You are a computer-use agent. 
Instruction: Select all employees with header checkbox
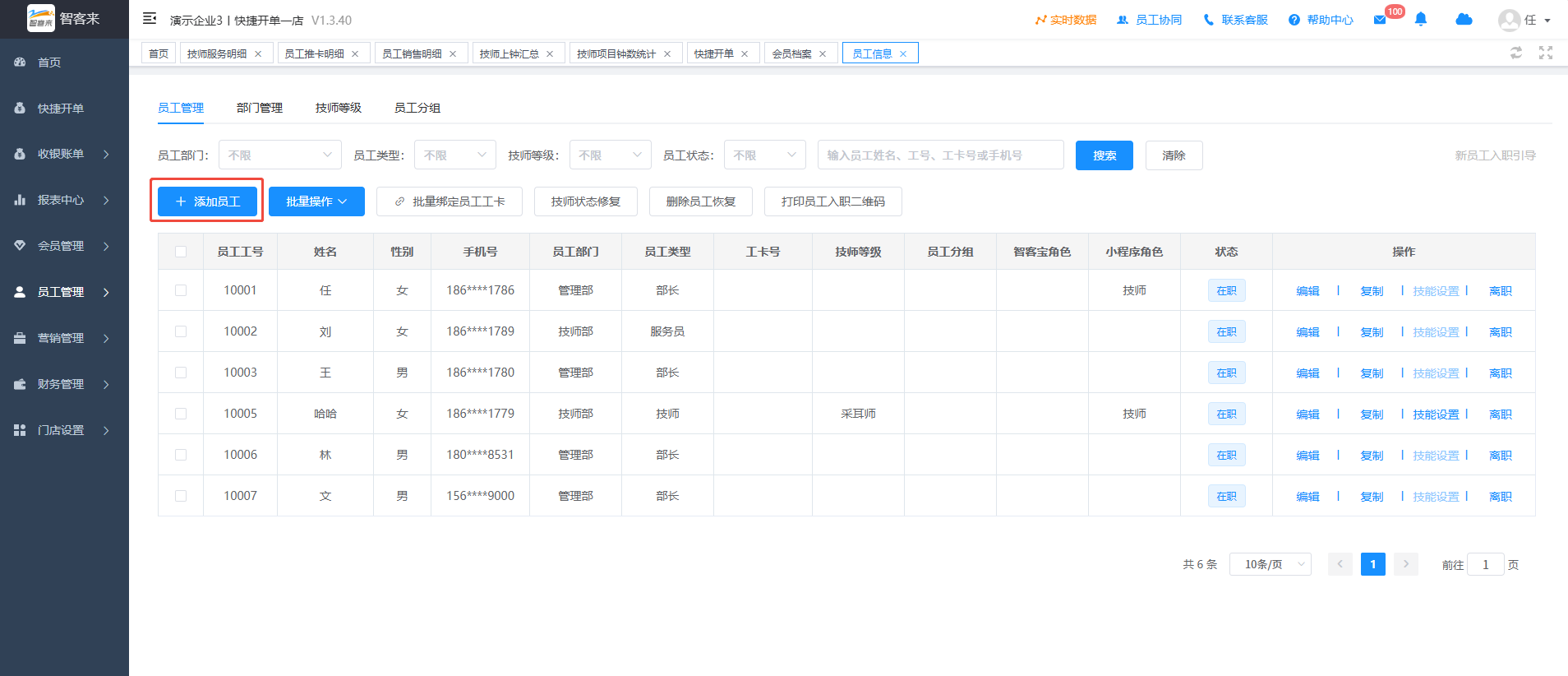(181, 252)
